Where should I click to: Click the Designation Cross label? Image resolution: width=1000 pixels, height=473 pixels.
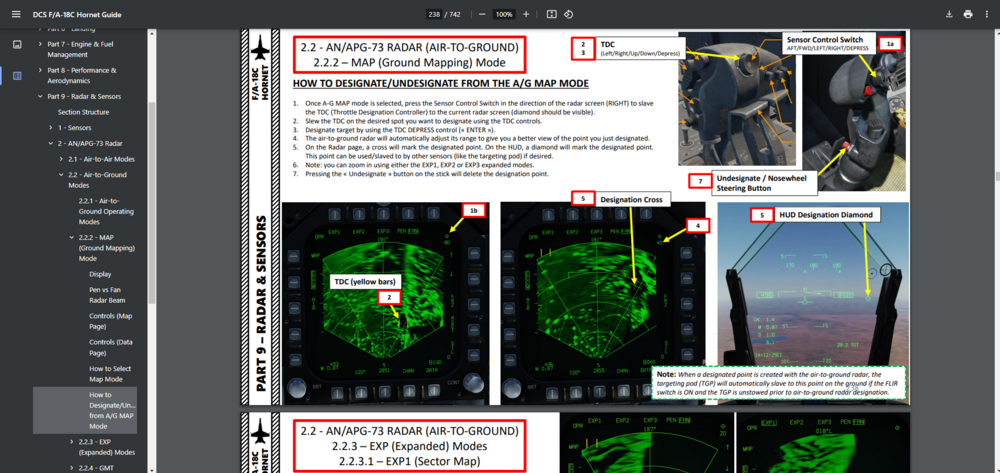click(x=631, y=200)
